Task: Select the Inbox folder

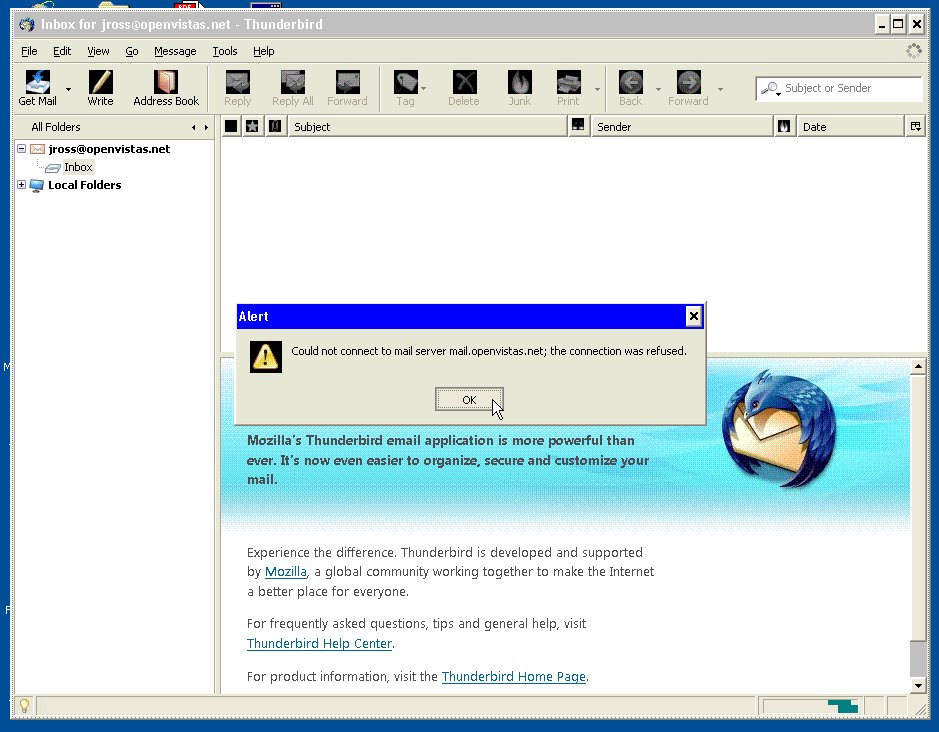Action: click(78, 167)
